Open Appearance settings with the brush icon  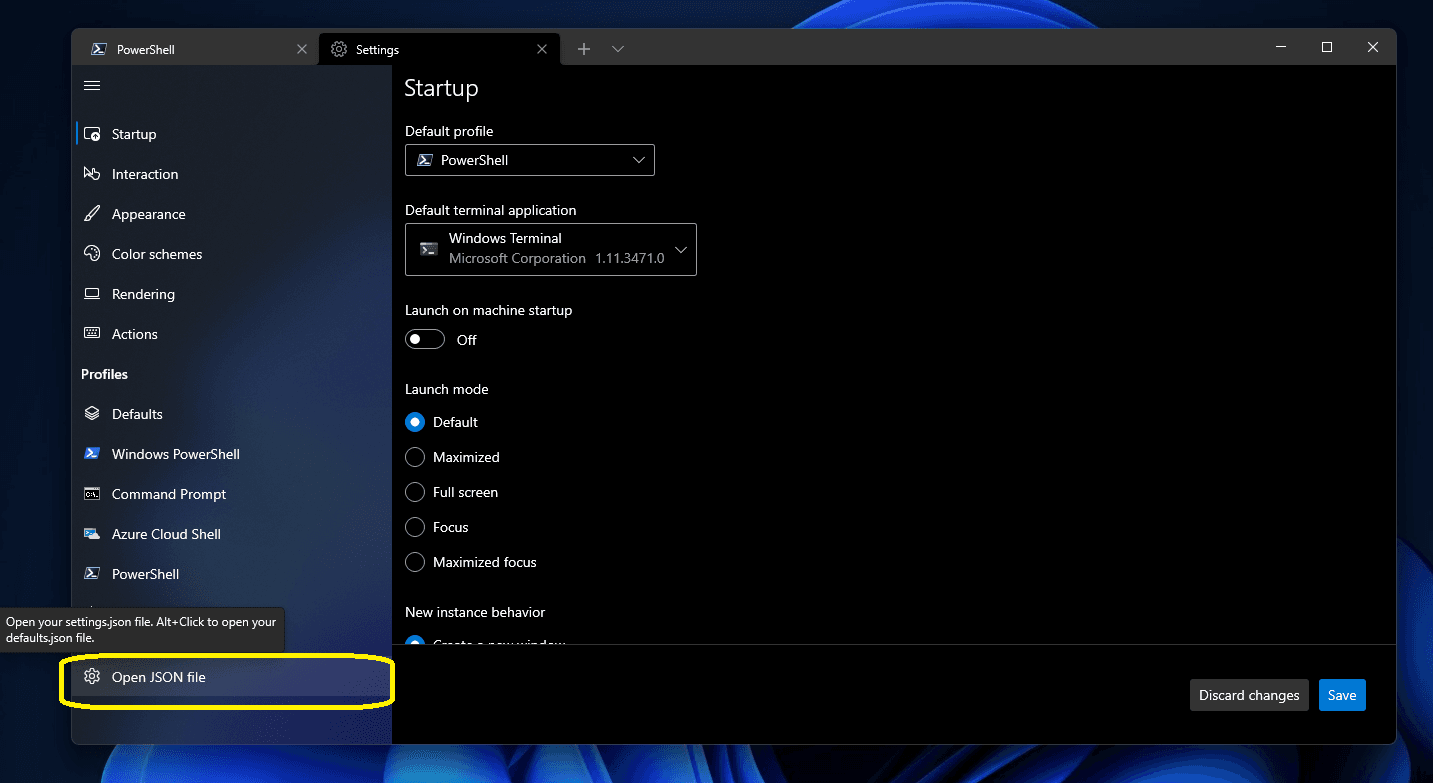pos(233,214)
